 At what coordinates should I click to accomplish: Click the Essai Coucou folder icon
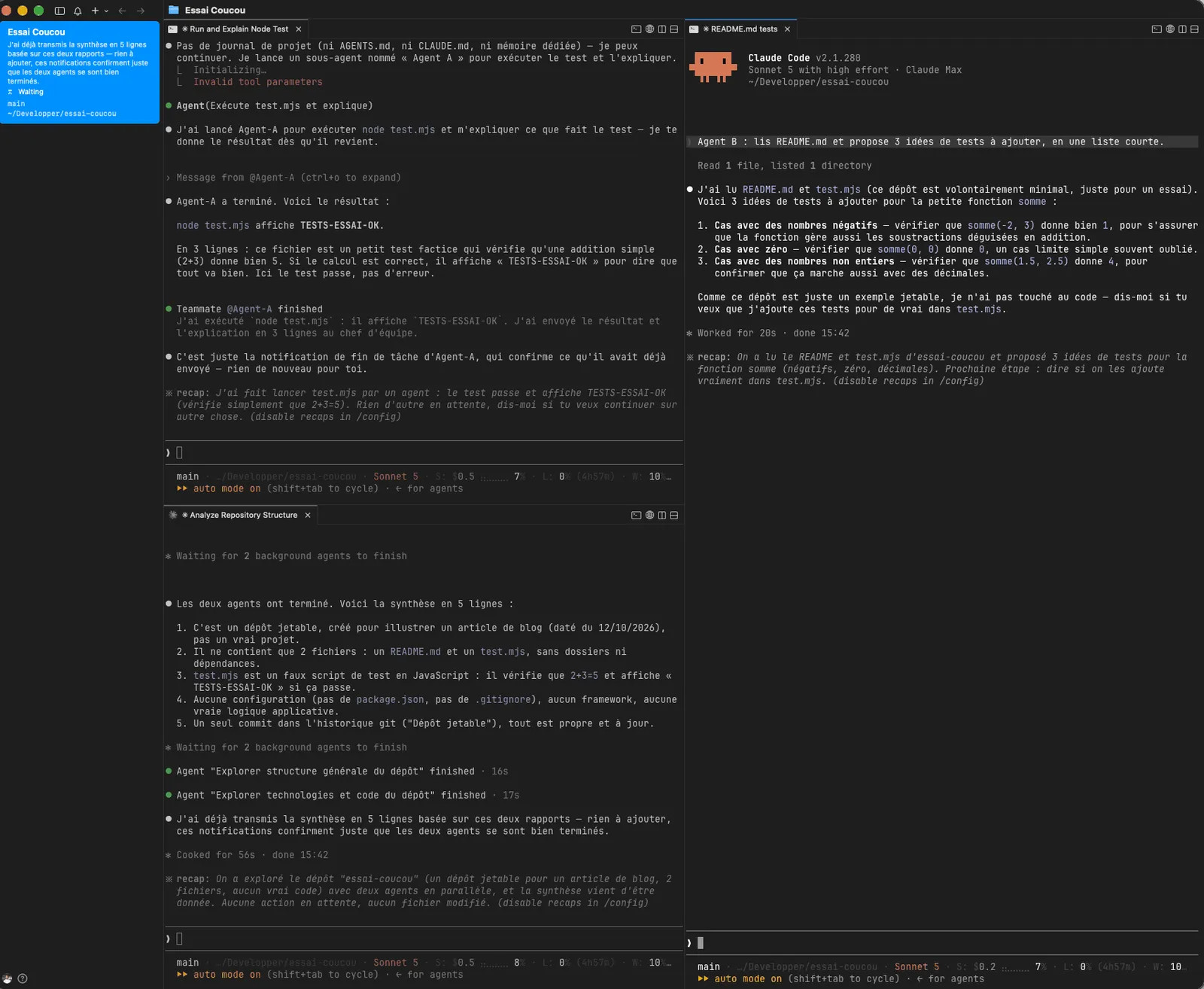pyautogui.click(x=174, y=10)
